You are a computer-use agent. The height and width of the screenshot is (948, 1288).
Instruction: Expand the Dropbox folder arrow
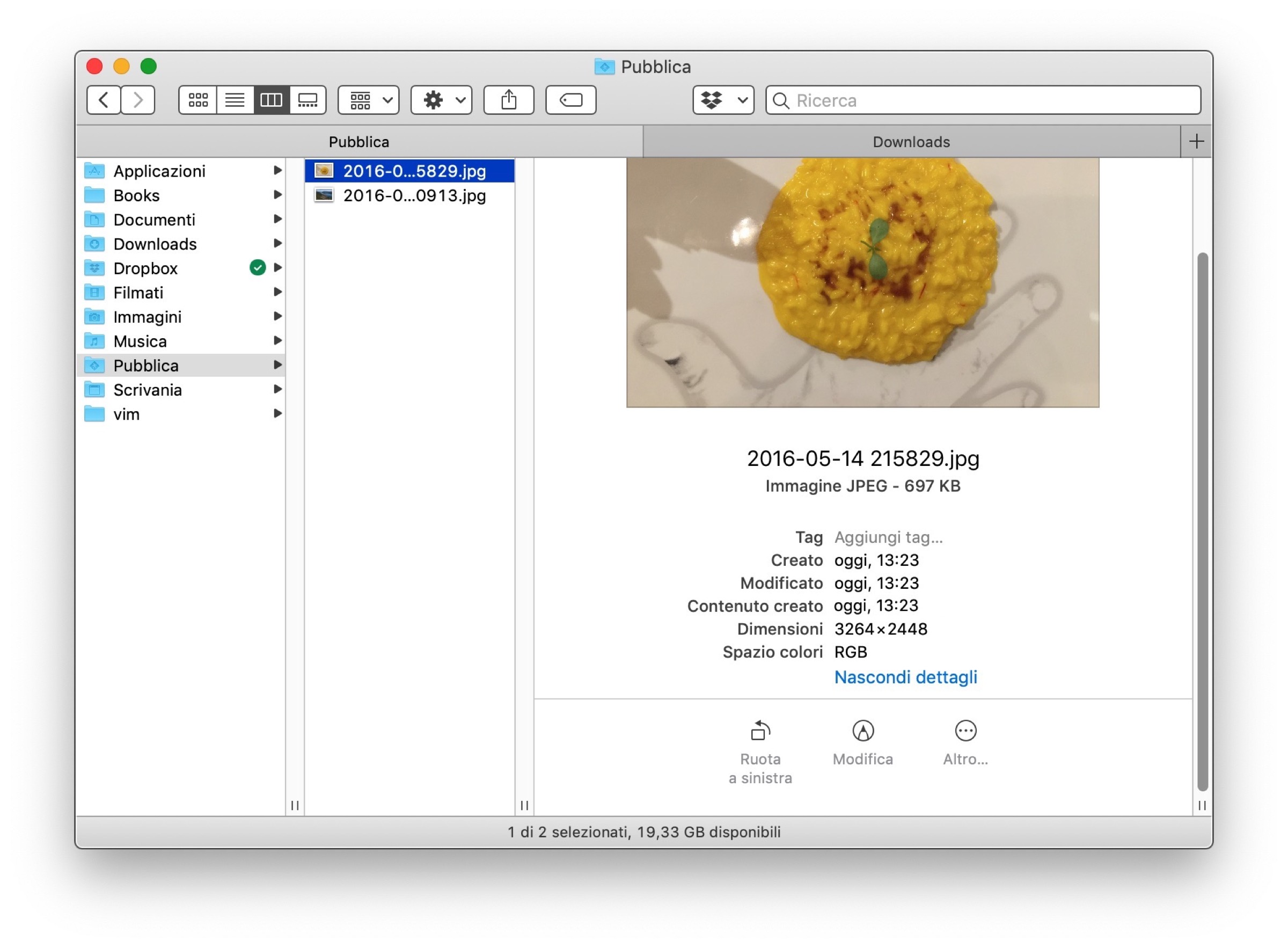click(x=277, y=268)
